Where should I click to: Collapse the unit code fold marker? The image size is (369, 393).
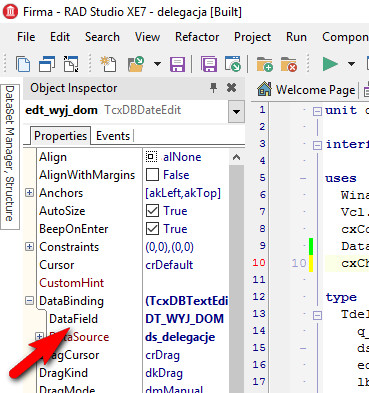click(317, 111)
